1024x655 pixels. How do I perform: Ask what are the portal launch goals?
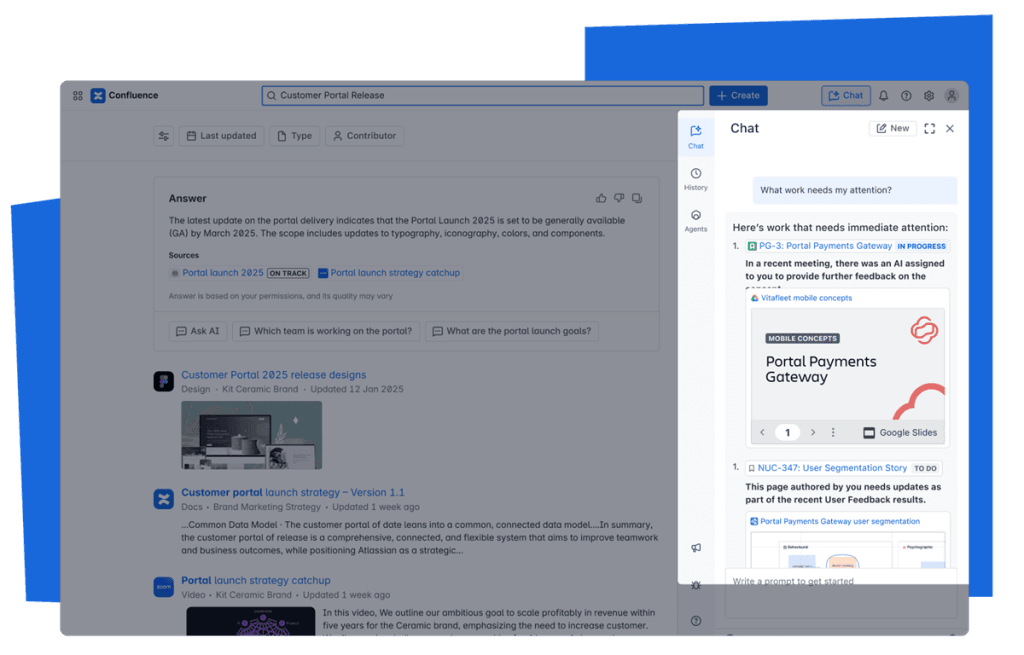pos(512,331)
